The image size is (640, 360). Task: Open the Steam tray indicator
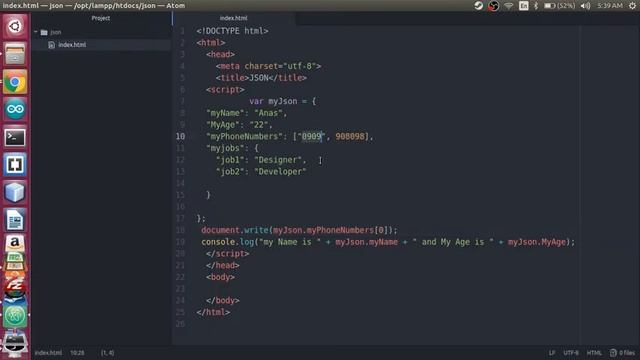pos(478,6)
